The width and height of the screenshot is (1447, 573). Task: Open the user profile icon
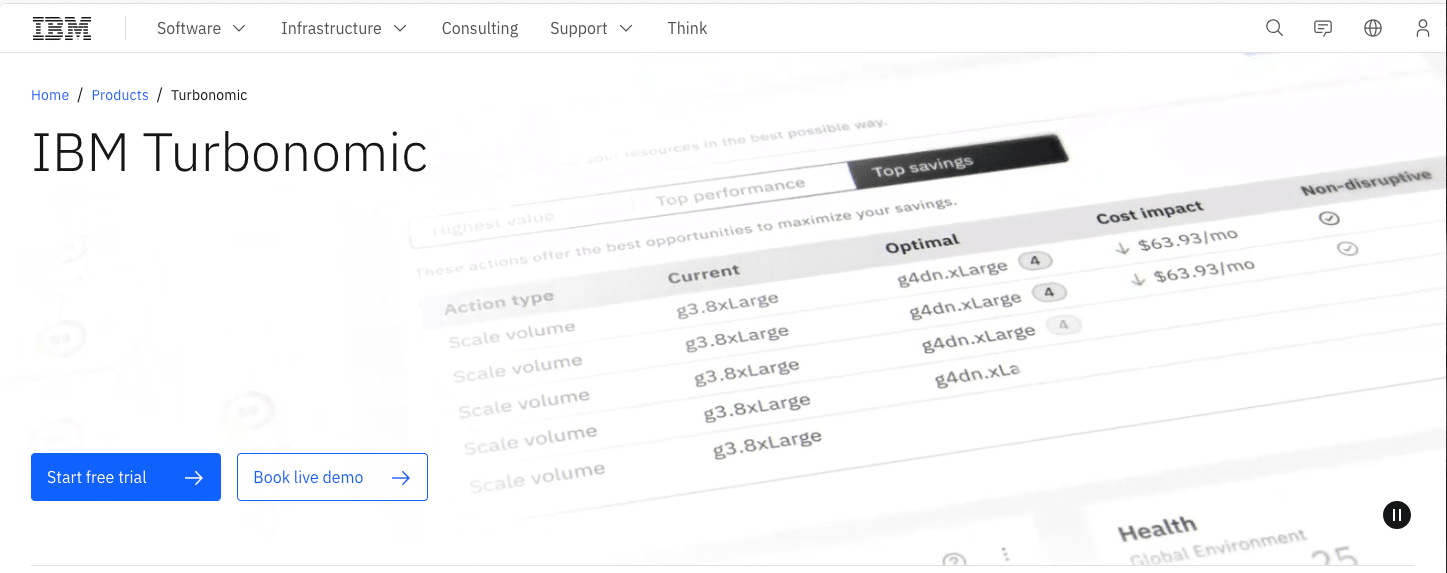1422,28
